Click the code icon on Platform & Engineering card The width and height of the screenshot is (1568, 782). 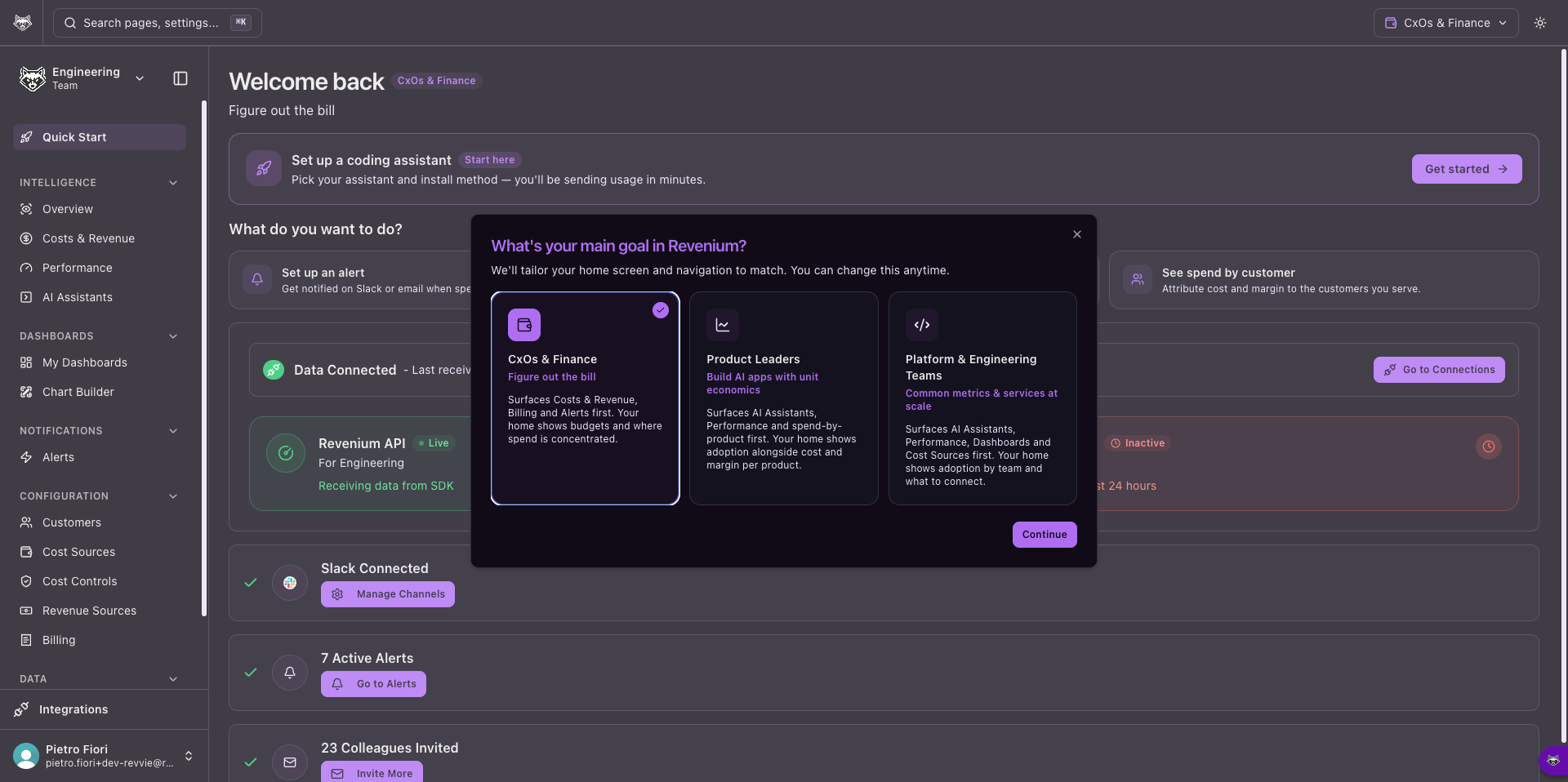click(x=922, y=325)
